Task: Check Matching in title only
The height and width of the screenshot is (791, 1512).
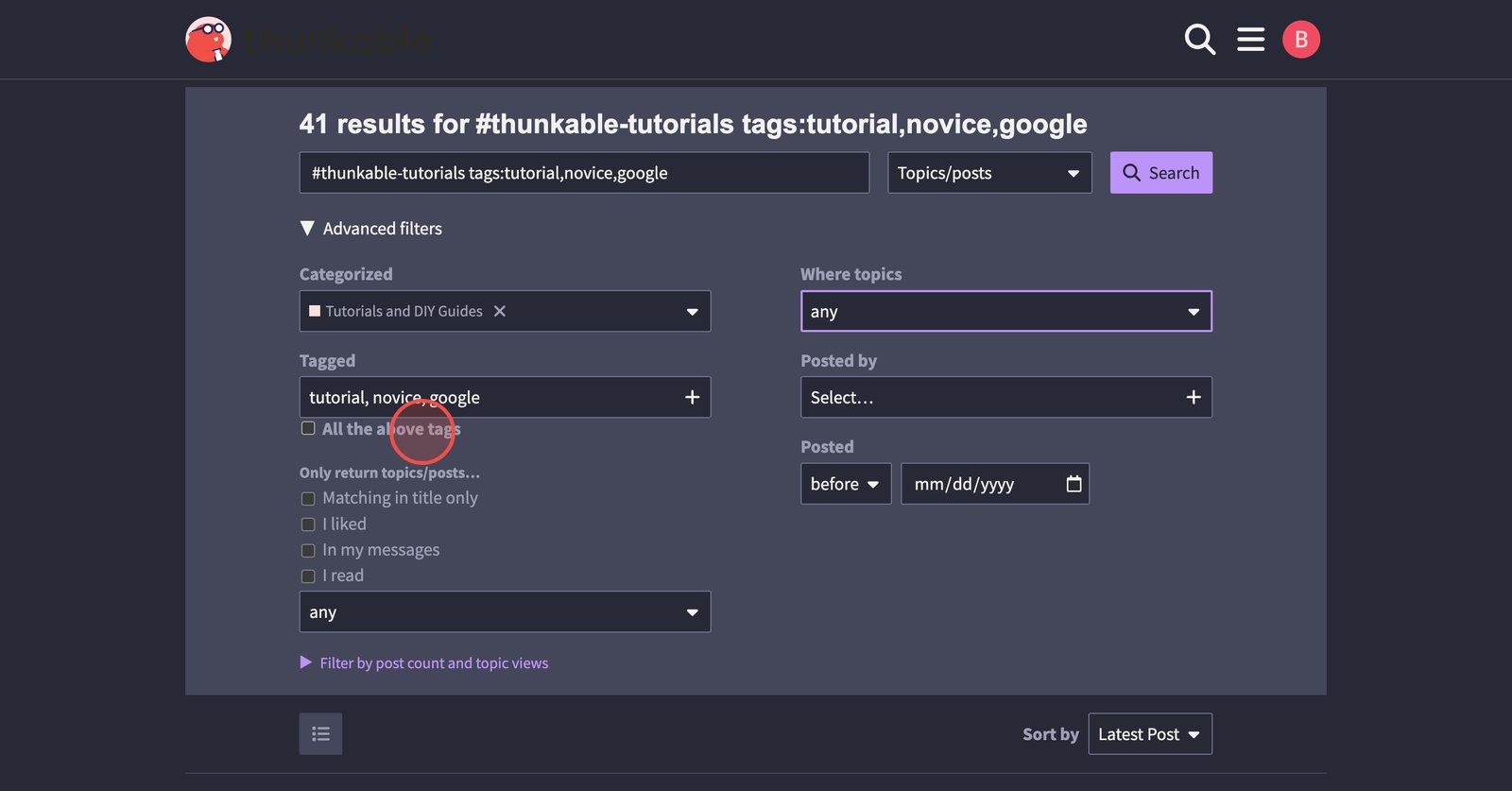Action: click(x=308, y=499)
